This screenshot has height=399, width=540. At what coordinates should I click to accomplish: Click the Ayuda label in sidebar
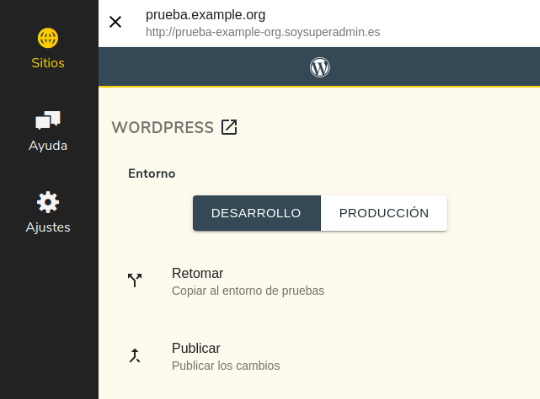coord(48,146)
